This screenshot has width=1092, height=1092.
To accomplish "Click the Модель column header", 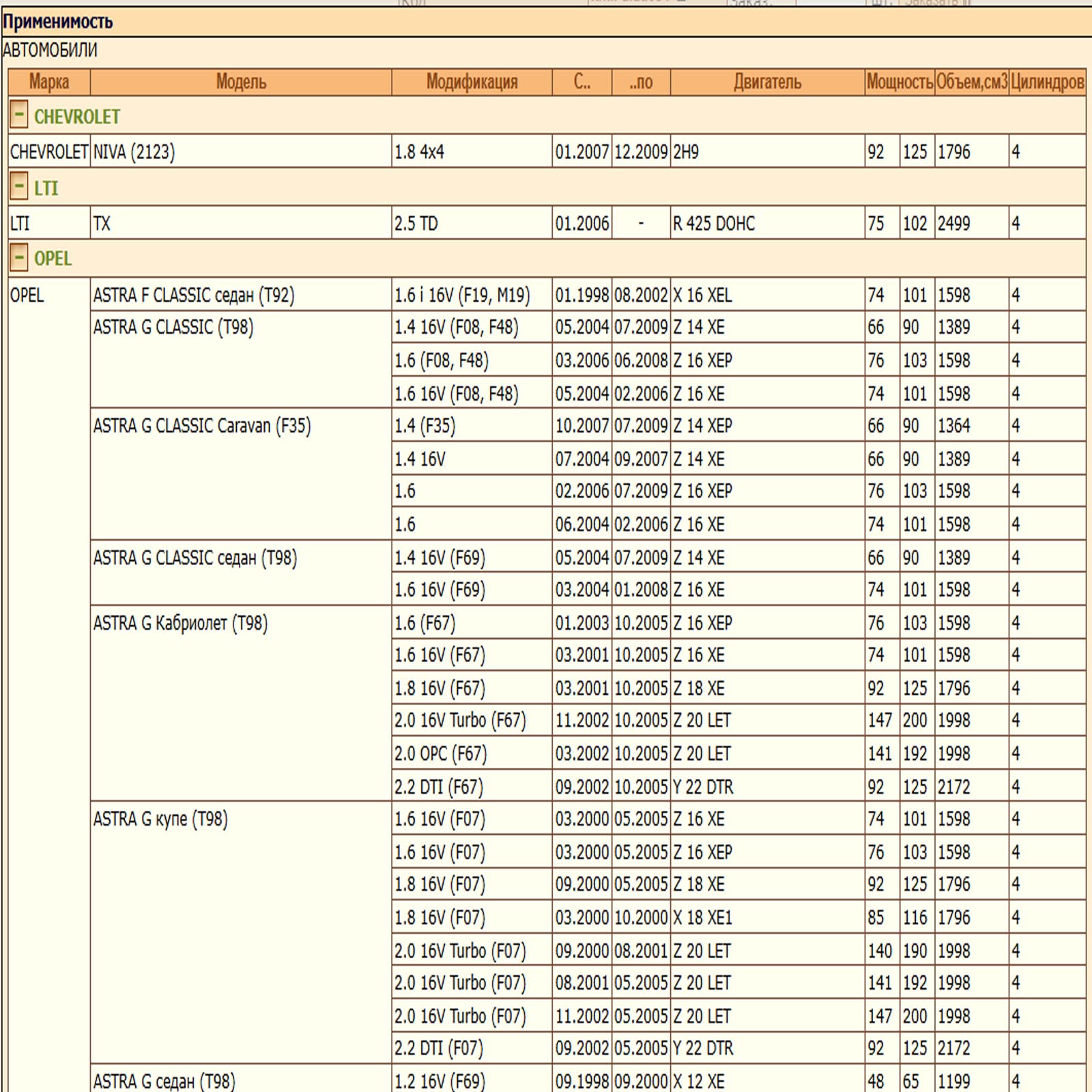I will [x=241, y=83].
